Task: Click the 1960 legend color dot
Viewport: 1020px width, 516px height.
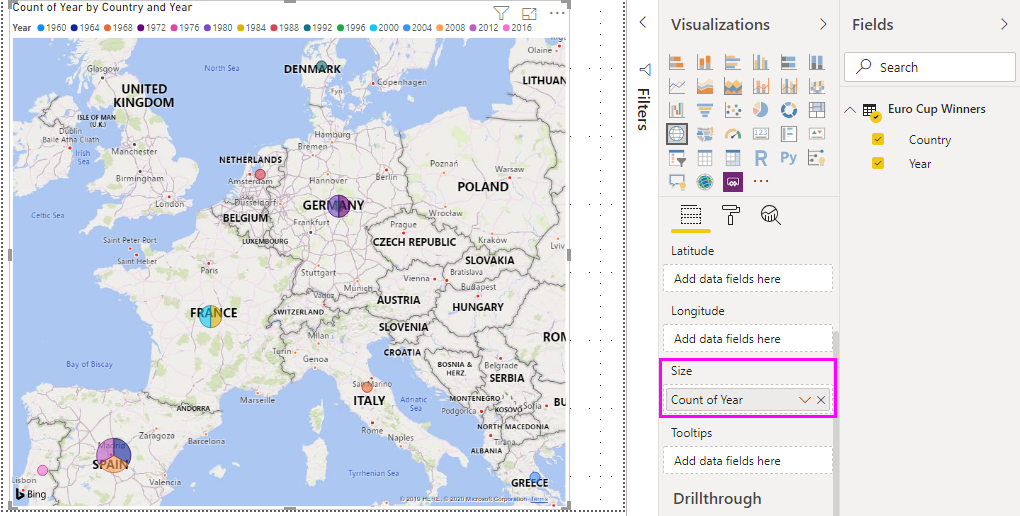Action: pyautogui.click(x=41, y=28)
